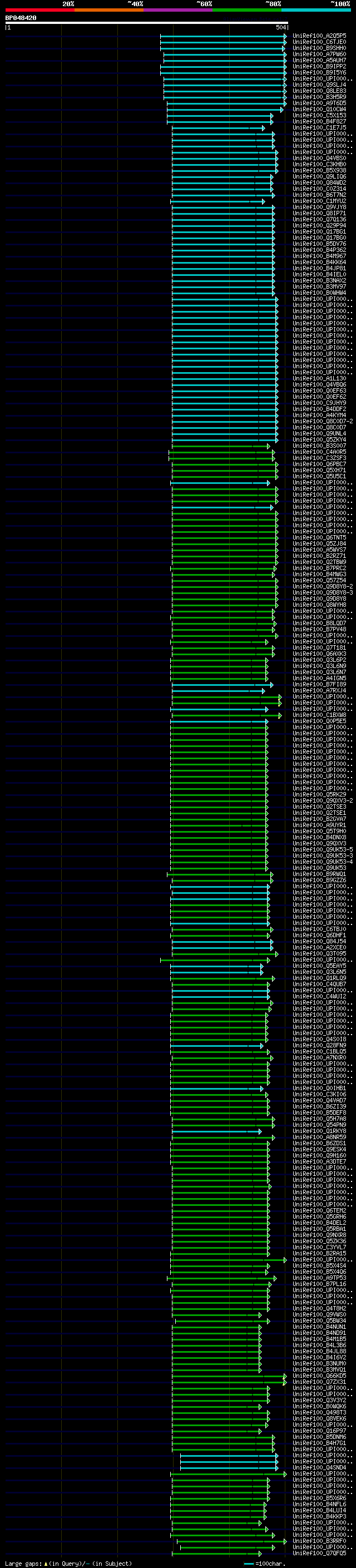Click the red ~20% identity color segment

point(39,10)
